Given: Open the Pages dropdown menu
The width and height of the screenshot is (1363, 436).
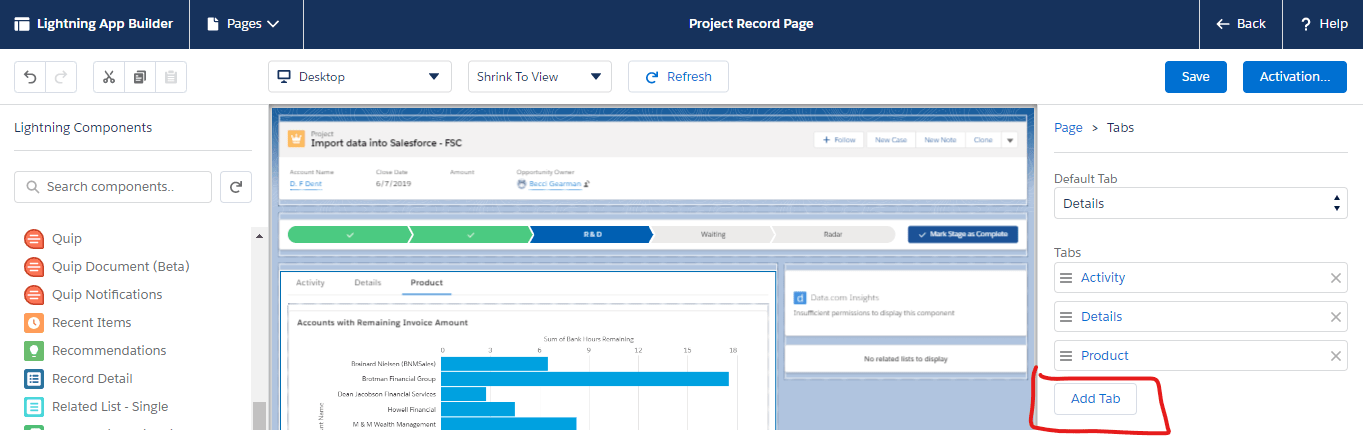Looking at the screenshot, I should pyautogui.click(x=242, y=24).
